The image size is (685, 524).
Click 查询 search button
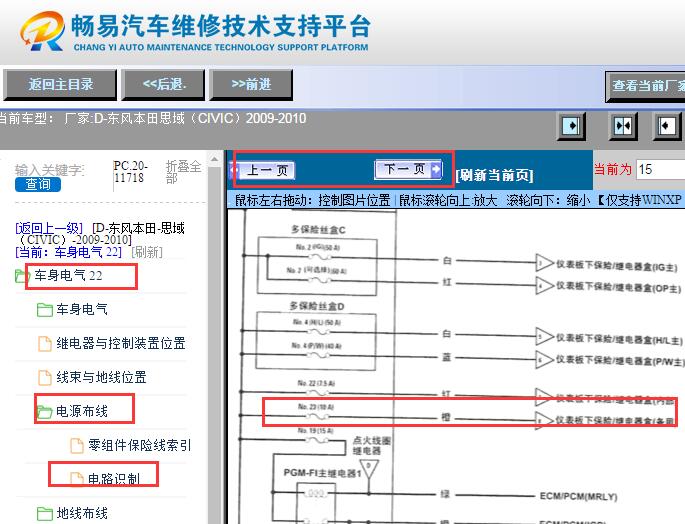point(38,184)
